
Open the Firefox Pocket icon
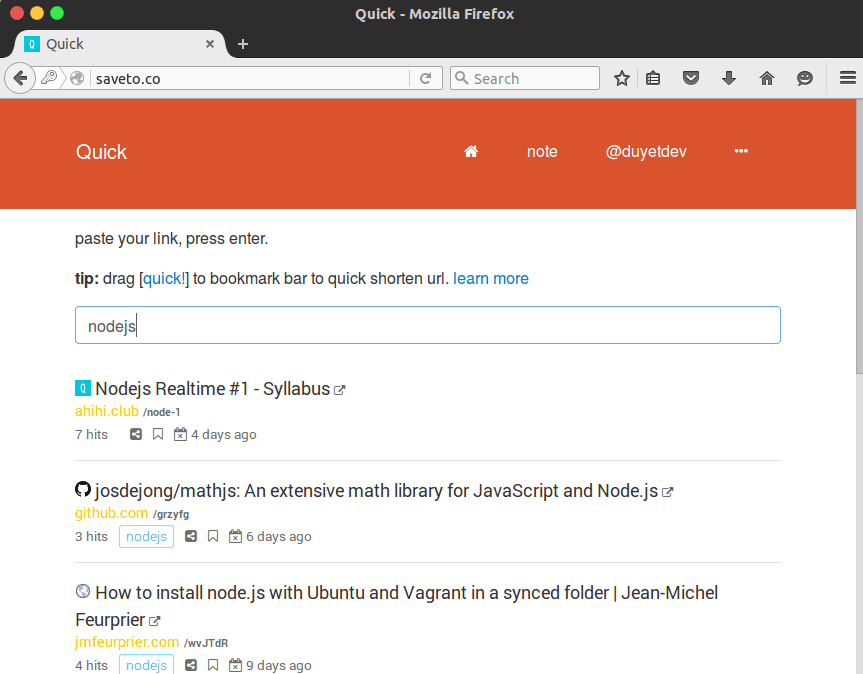click(690, 78)
